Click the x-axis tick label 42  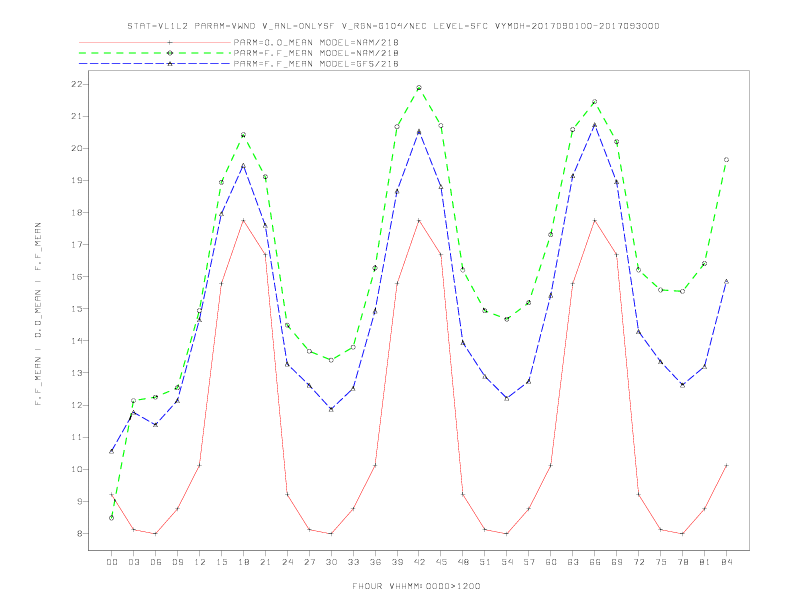[x=419, y=562]
